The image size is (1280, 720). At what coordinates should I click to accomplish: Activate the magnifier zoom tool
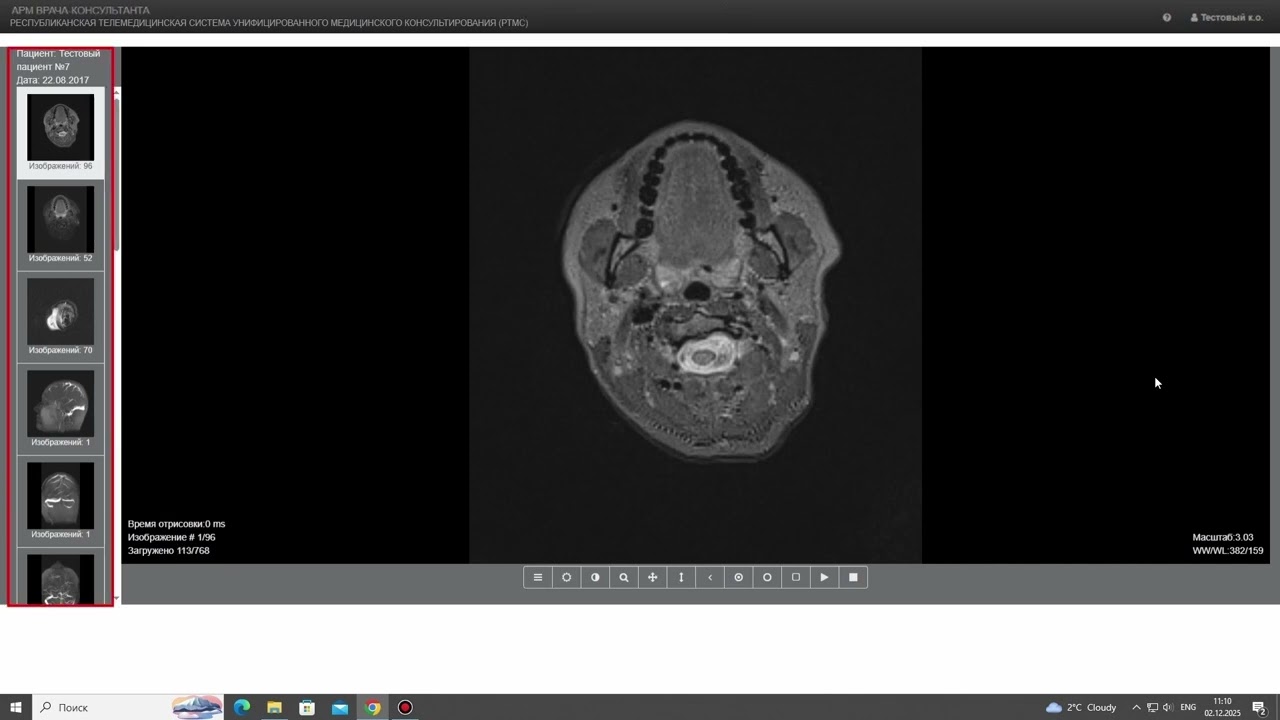pos(624,577)
